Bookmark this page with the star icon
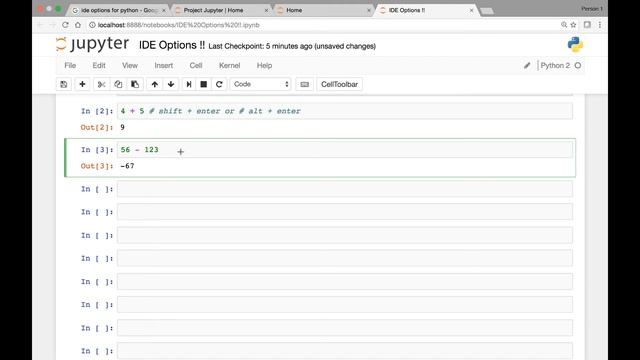The height and width of the screenshot is (360, 640). tap(573, 25)
